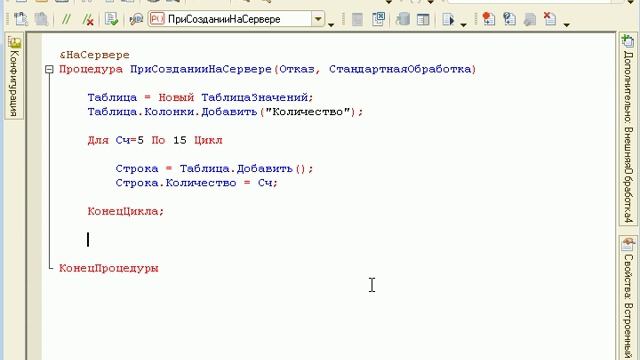Click the word Процедура in the header
640x360 pixels.
(x=91, y=69)
